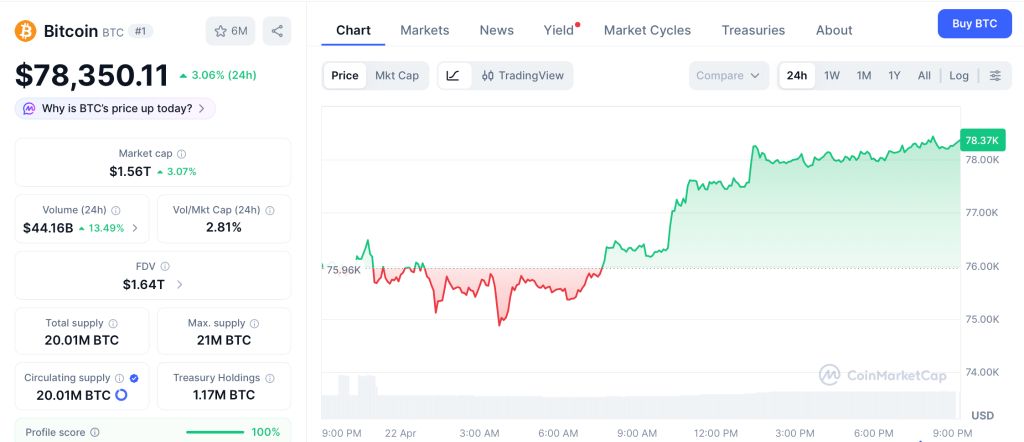
Task: Expand the FDV details chevron
Action: pos(179,285)
